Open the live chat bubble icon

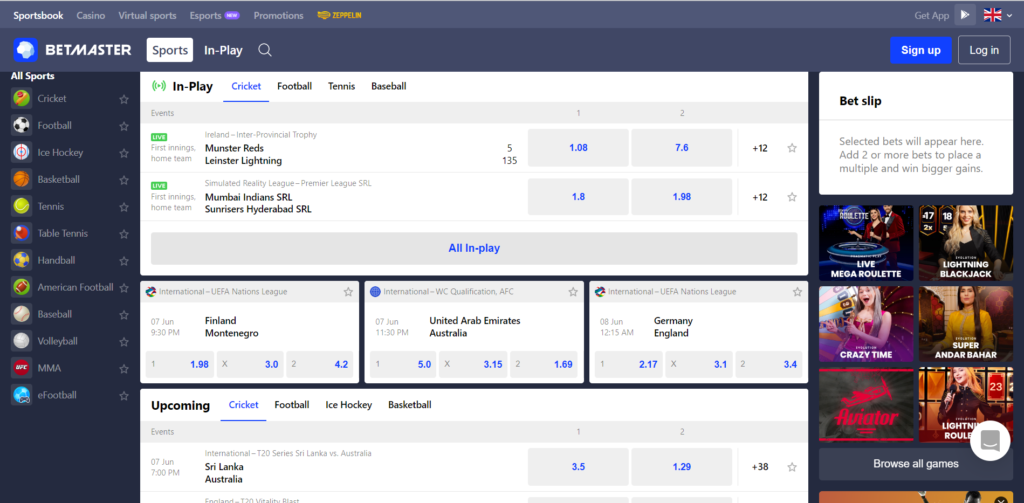point(990,441)
